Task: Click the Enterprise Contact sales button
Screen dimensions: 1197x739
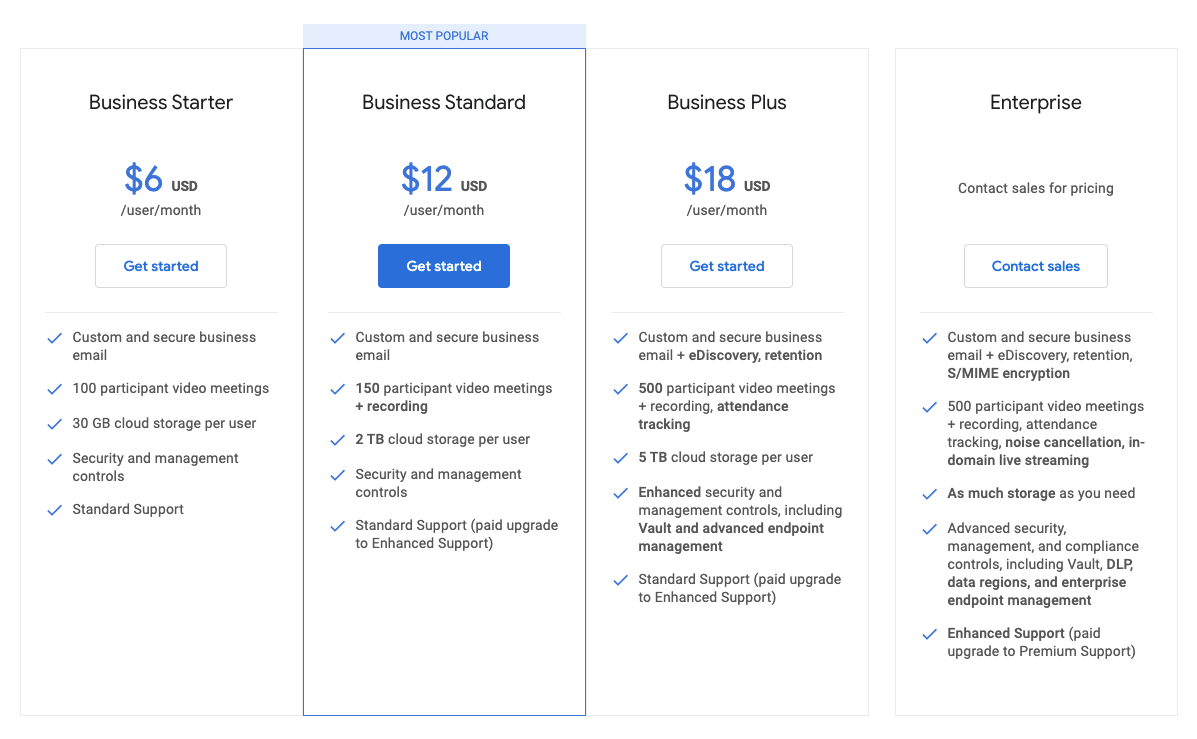Action: point(1035,266)
